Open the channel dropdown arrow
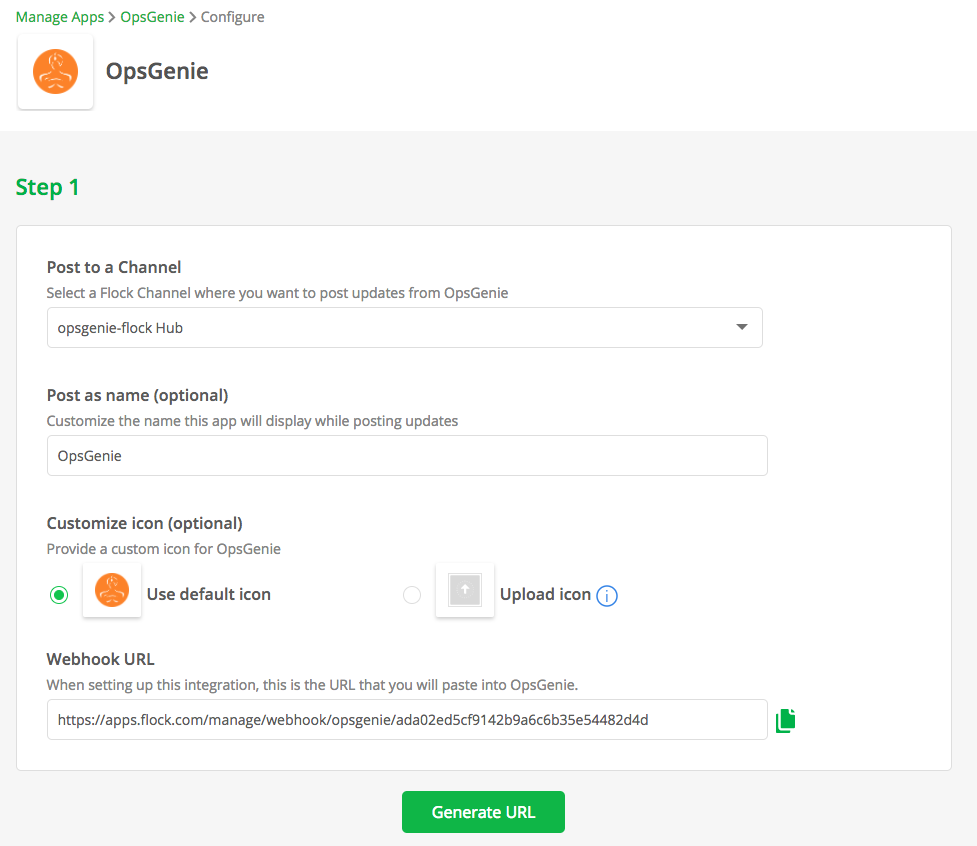977x846 pixels. 741,327
